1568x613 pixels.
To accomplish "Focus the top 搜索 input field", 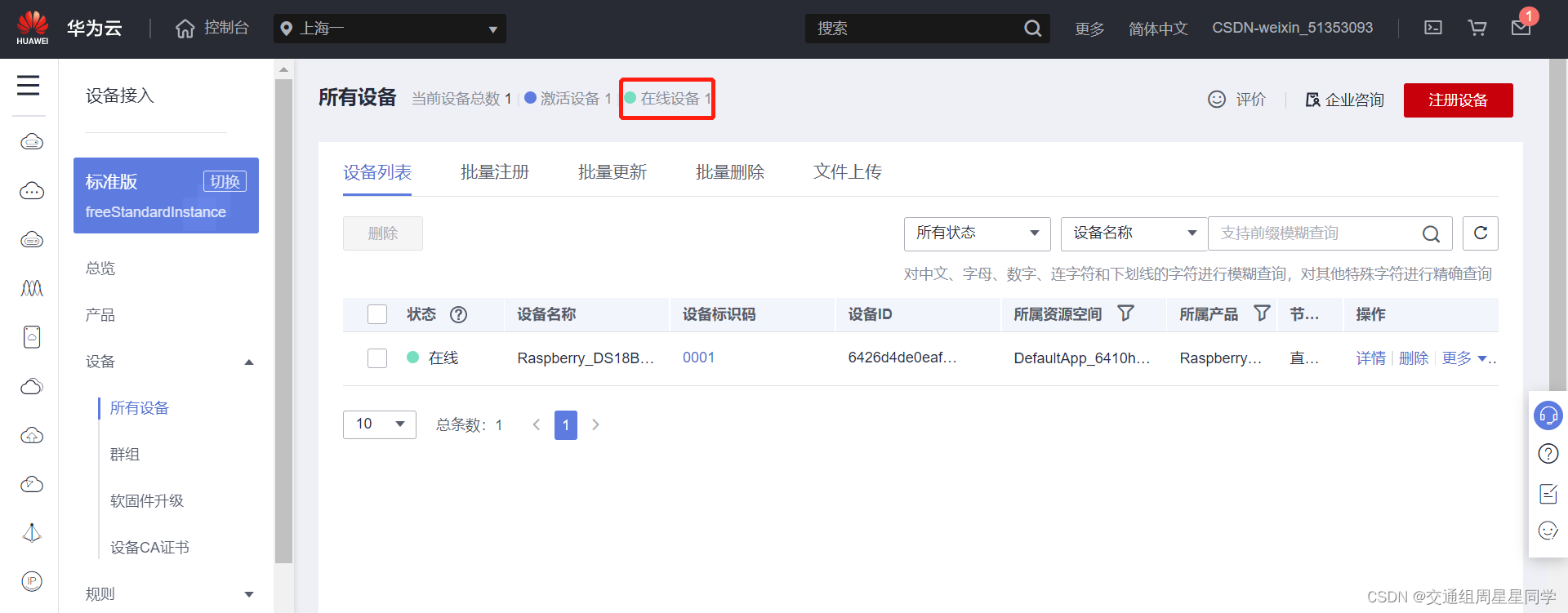I will (915, 29).
